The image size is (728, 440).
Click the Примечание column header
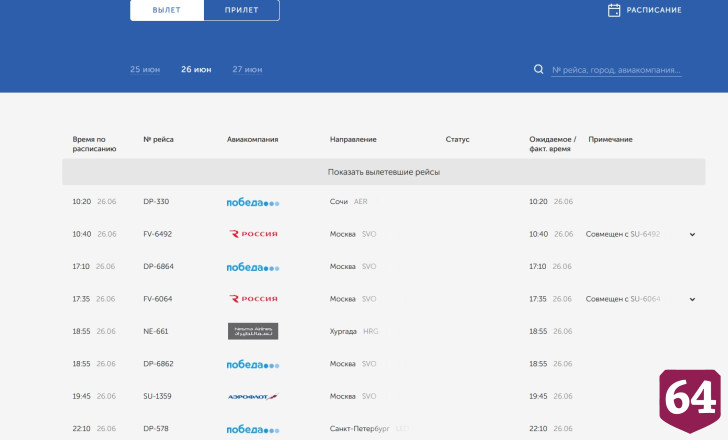[x=610, y=139]
